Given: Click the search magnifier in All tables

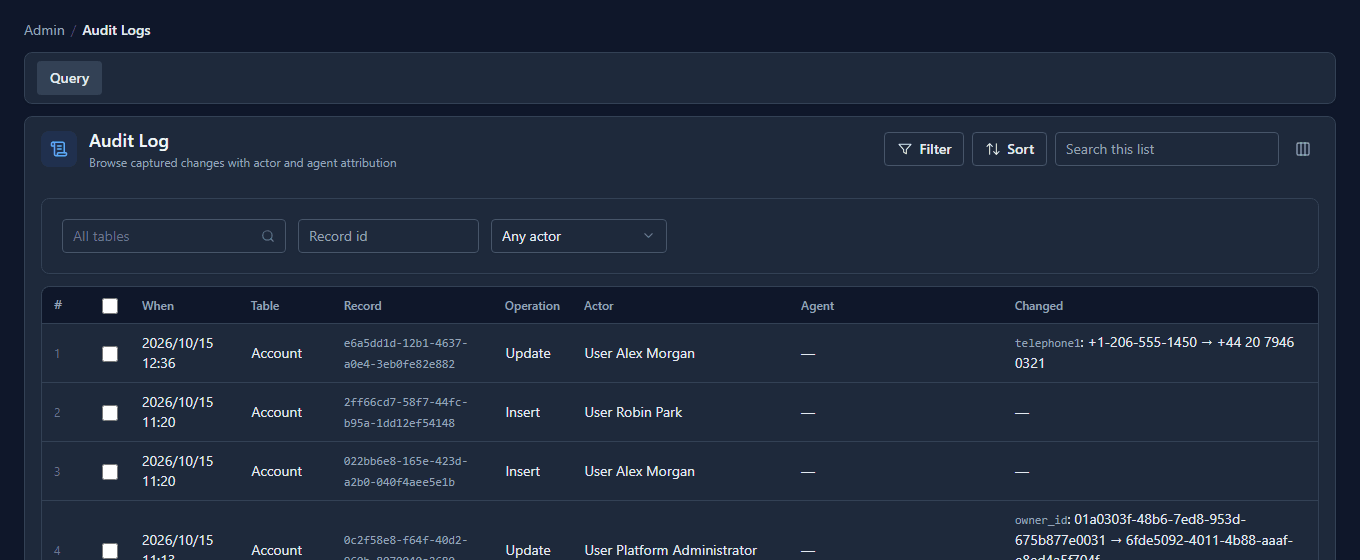Looking at the screenshot, I should point(268,236).
